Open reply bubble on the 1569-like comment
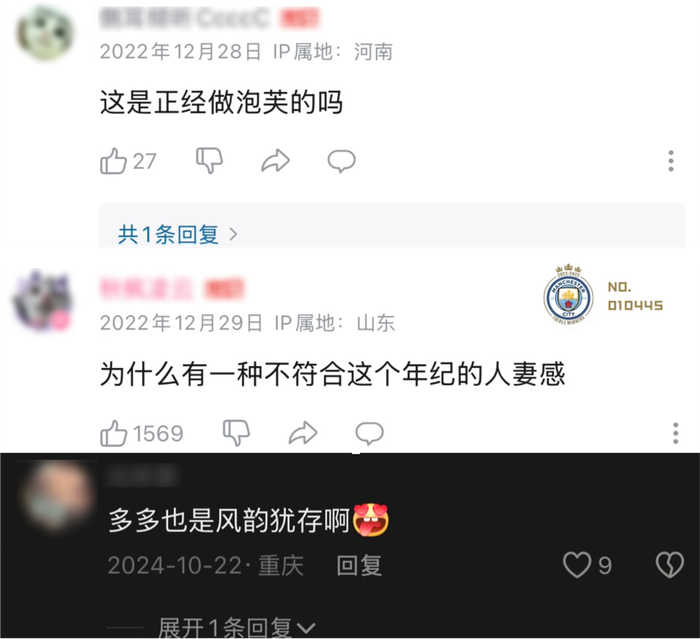 pos(369,433)
